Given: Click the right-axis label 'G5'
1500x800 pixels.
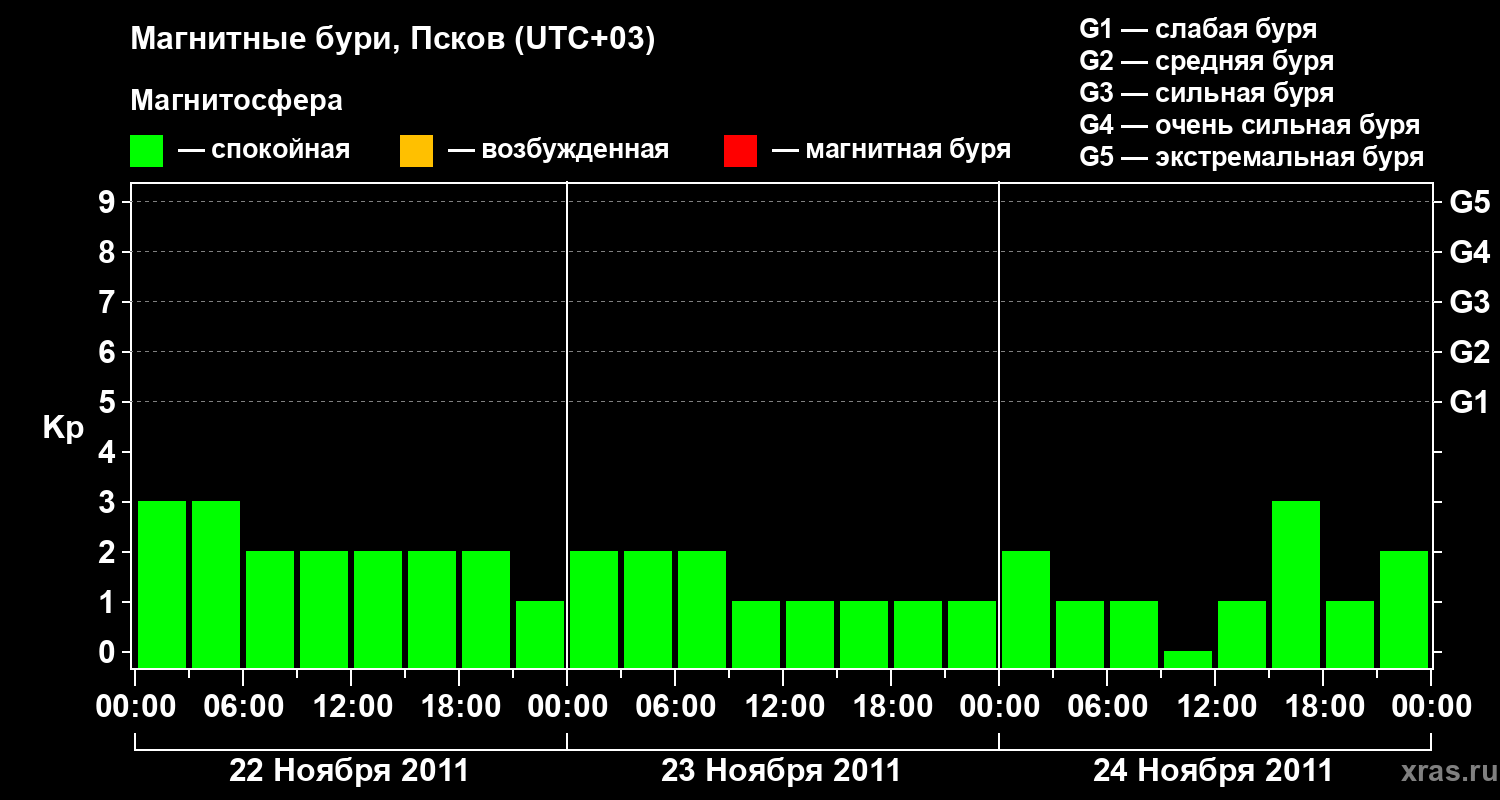Looking at the screenshot, I should (1470, 202).
